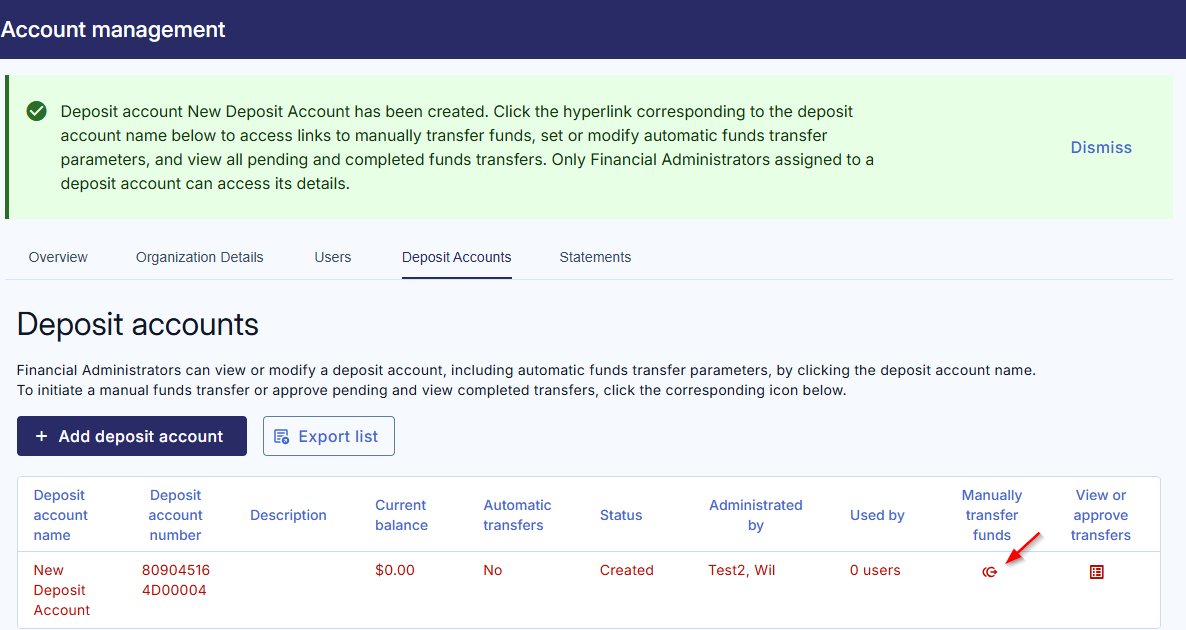This screenshot has height=630, width=1186.
Task: Open the Statements tab
Action: point(595,257)
